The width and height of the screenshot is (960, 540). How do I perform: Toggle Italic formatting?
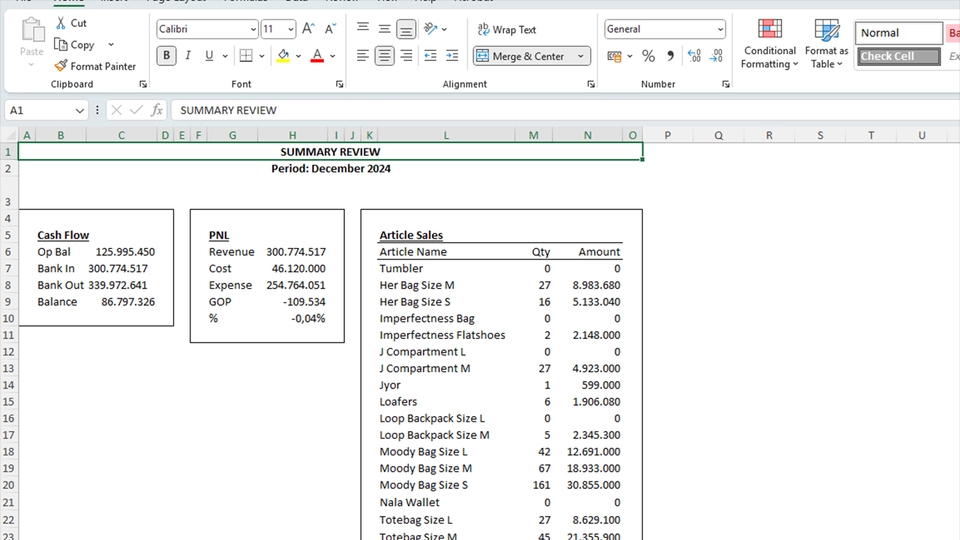[x=188, y=56]
